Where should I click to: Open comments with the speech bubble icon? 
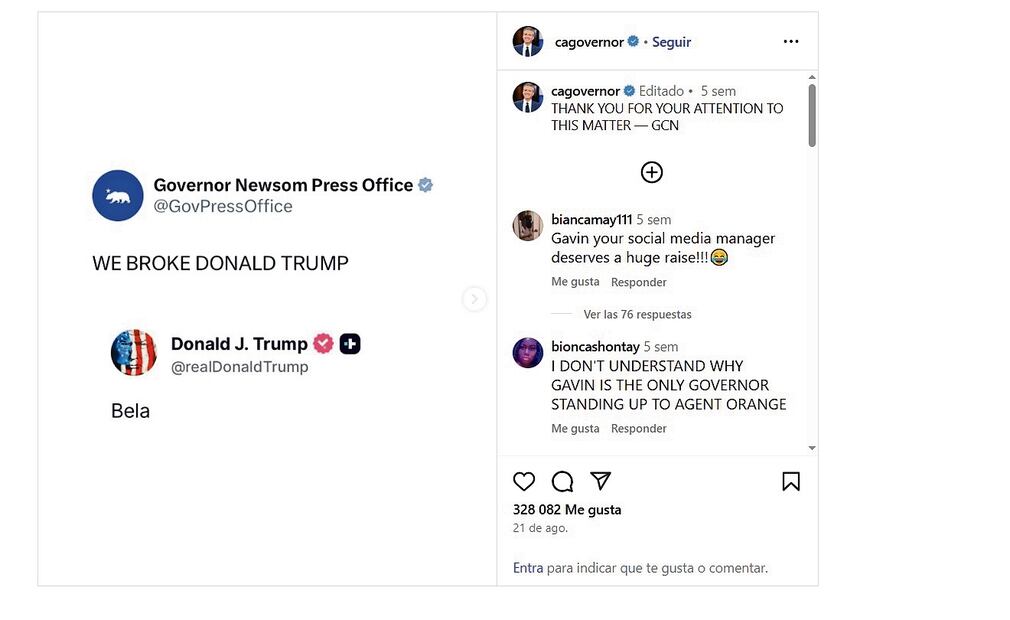click(x=562, y=481)
